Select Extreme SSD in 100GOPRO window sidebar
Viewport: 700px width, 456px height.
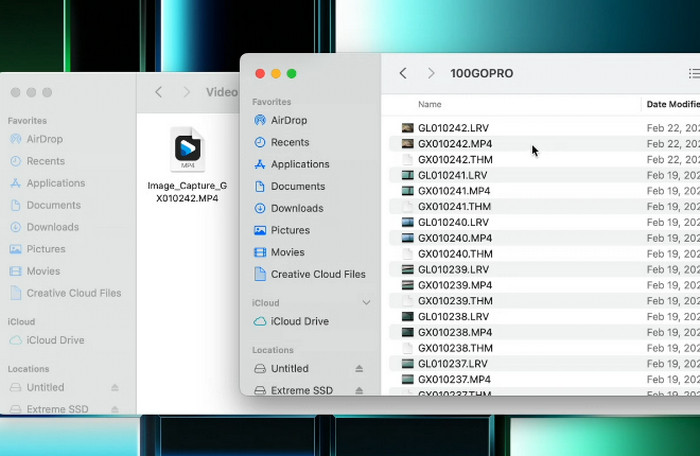point(293,390)
